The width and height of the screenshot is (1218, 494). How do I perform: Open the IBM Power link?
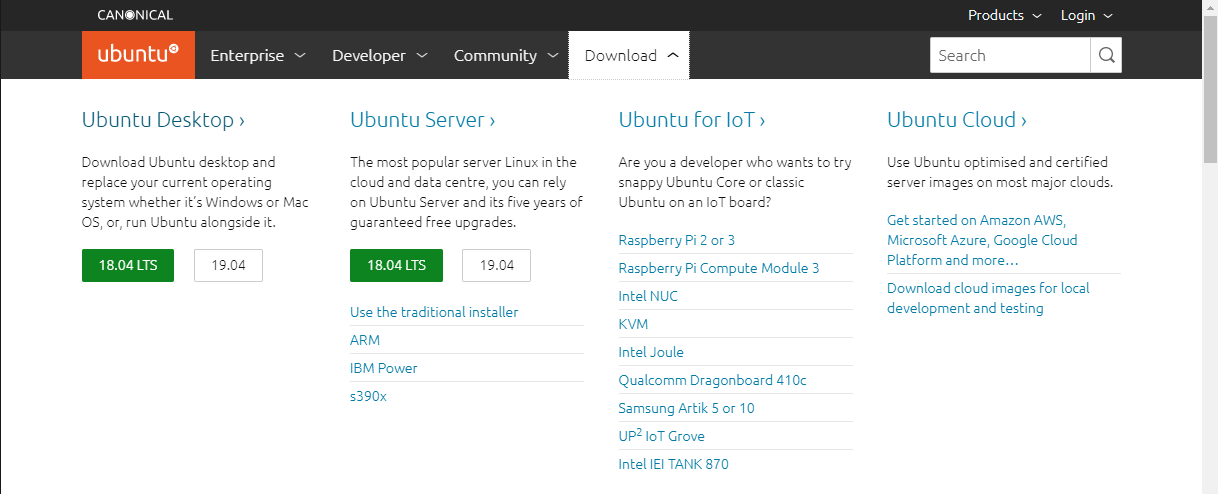[x=384, y=368]
